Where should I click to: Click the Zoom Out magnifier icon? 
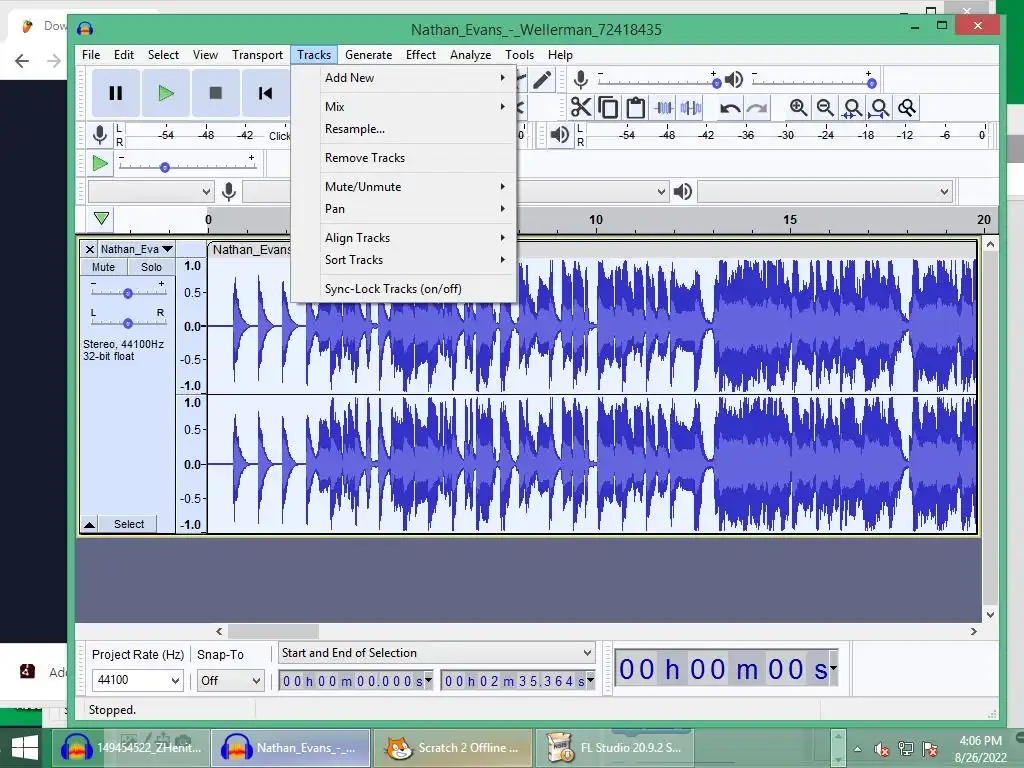pos(825,108)
